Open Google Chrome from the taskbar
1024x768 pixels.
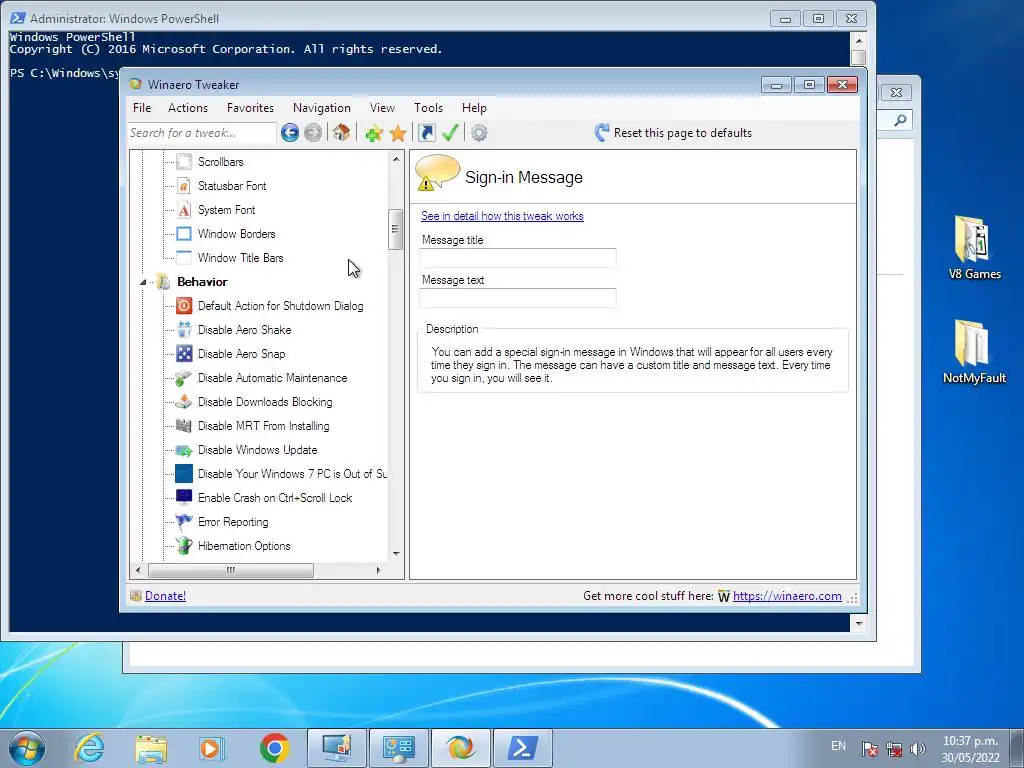coord(274,748)
